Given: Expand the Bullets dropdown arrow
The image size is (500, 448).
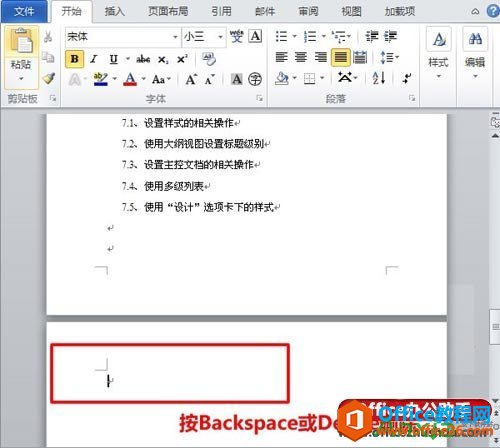Looking at the screenshot, I should 294,36.
